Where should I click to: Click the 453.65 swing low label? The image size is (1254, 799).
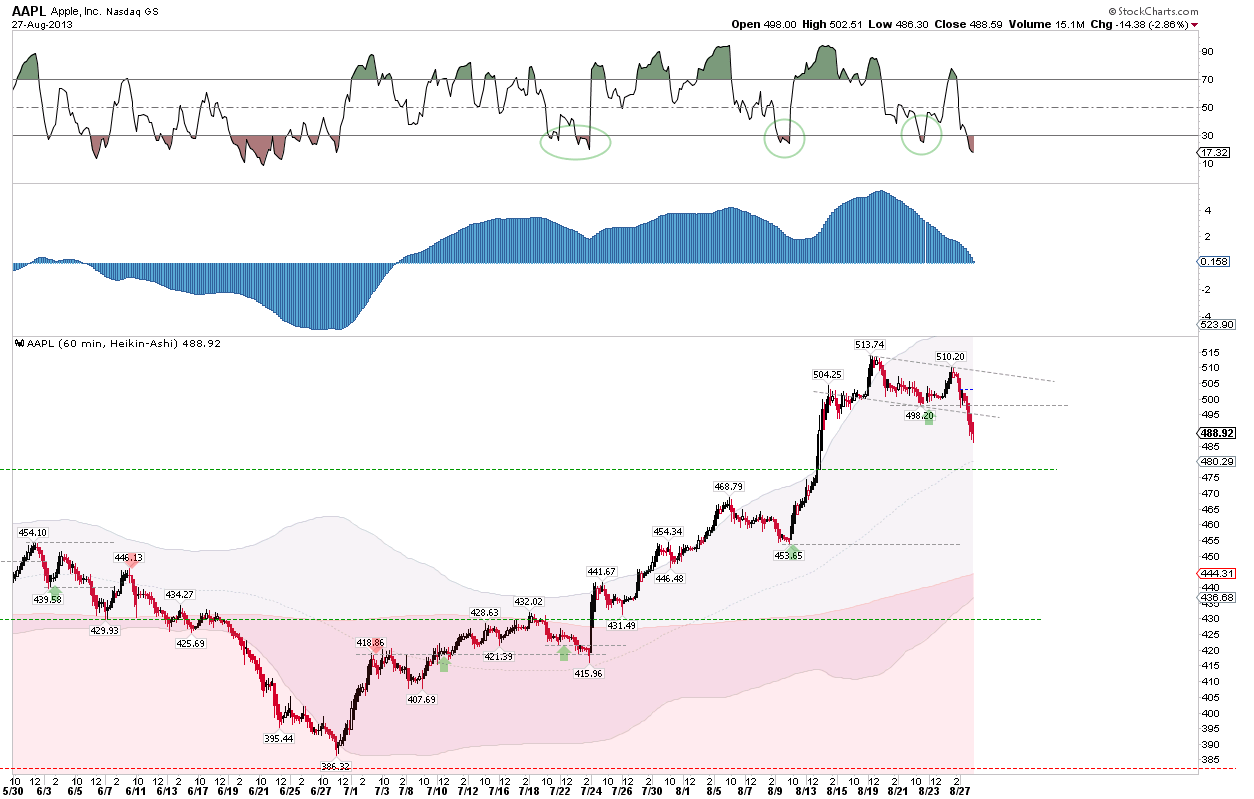point(788,555)
